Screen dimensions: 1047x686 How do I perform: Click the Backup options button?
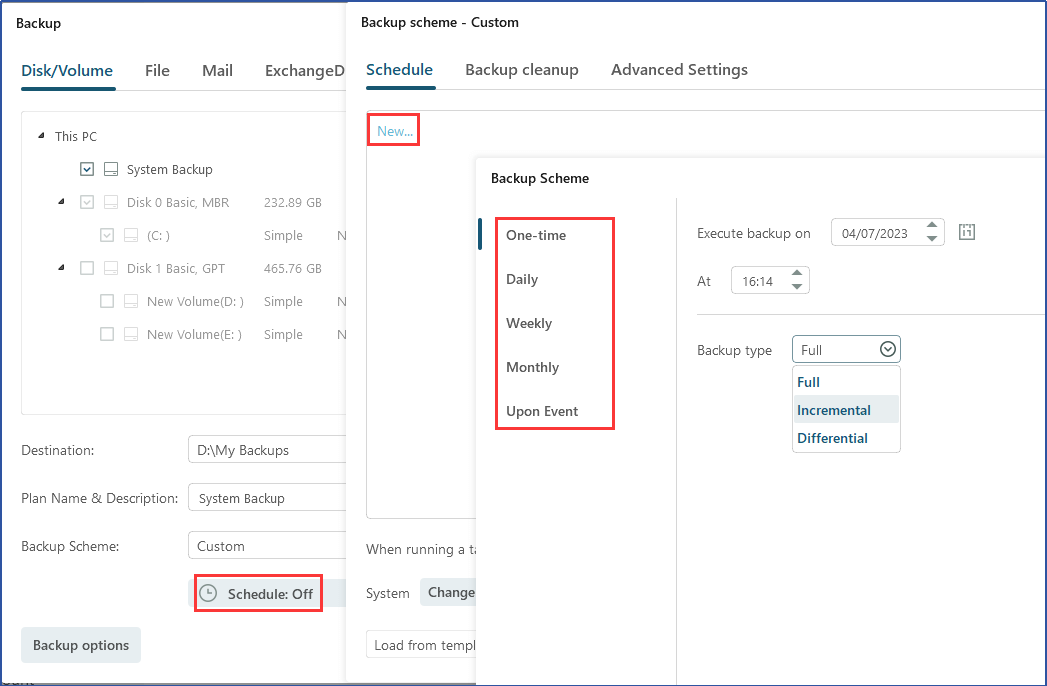(81, 646)
